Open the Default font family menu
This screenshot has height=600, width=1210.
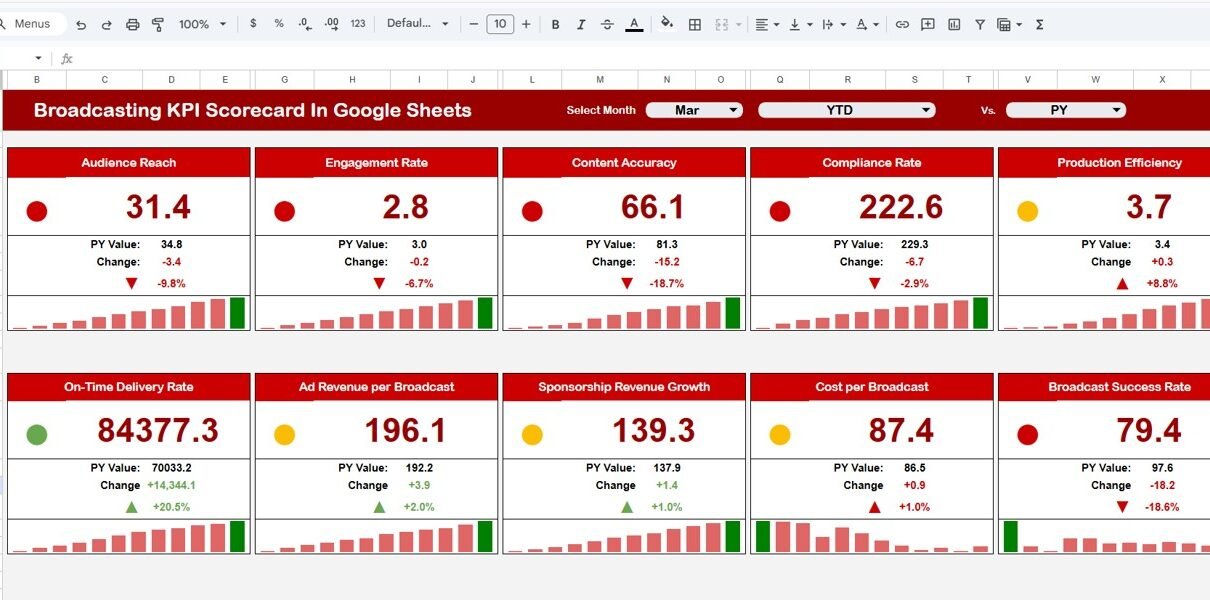418,24
